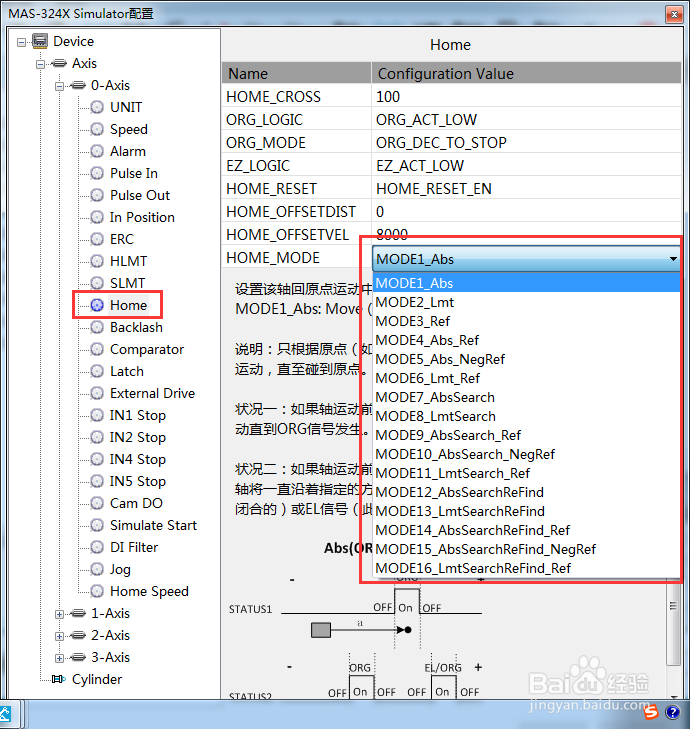The image size is (690, 729).
Task: Open the Jog settings
Action: coord(120,569)
